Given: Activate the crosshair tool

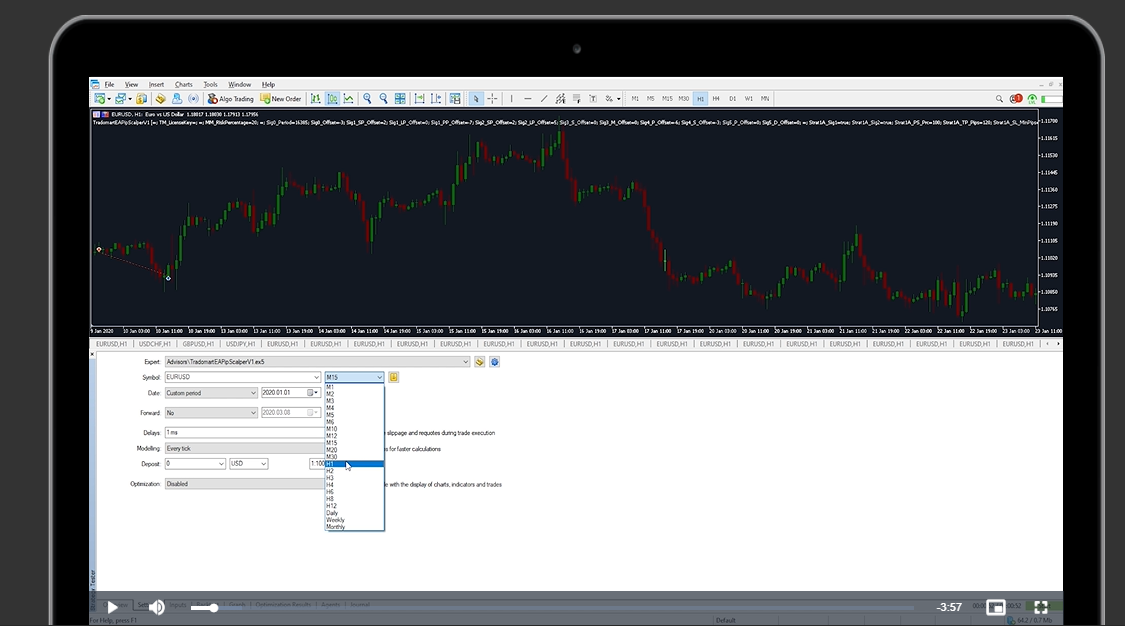Looking at the screenshot, I should (x=493, y=99).
